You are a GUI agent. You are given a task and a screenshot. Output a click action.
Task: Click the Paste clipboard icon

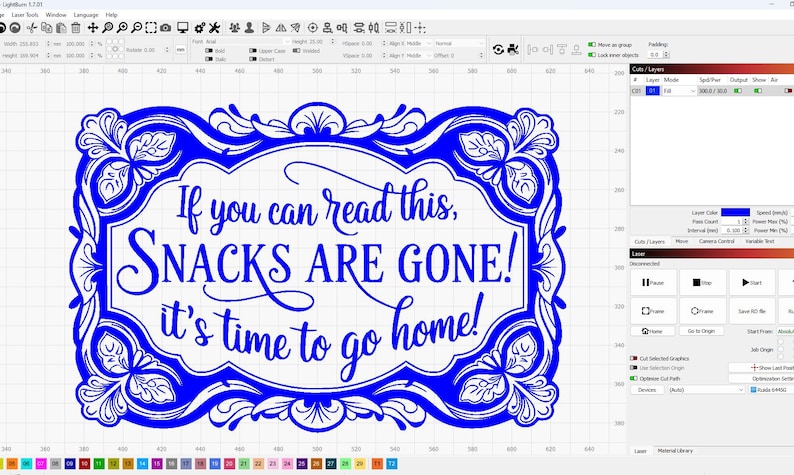click(x=61, y=28)
